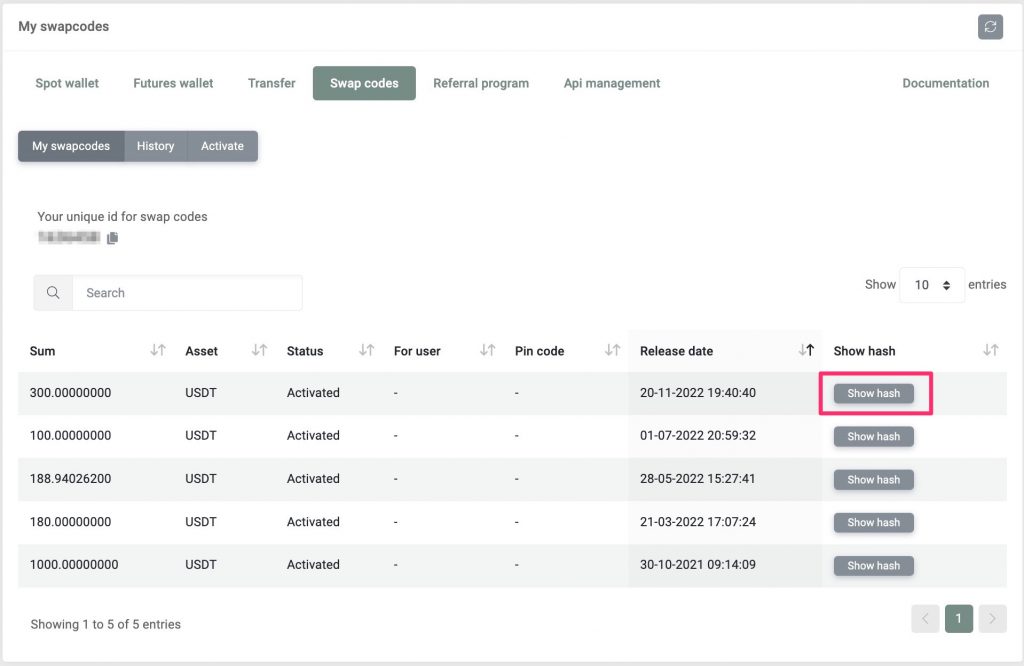This screenshot has width=1024, height=666.
Task: Sort the table by Asset
Action: (x=259, y=350)
